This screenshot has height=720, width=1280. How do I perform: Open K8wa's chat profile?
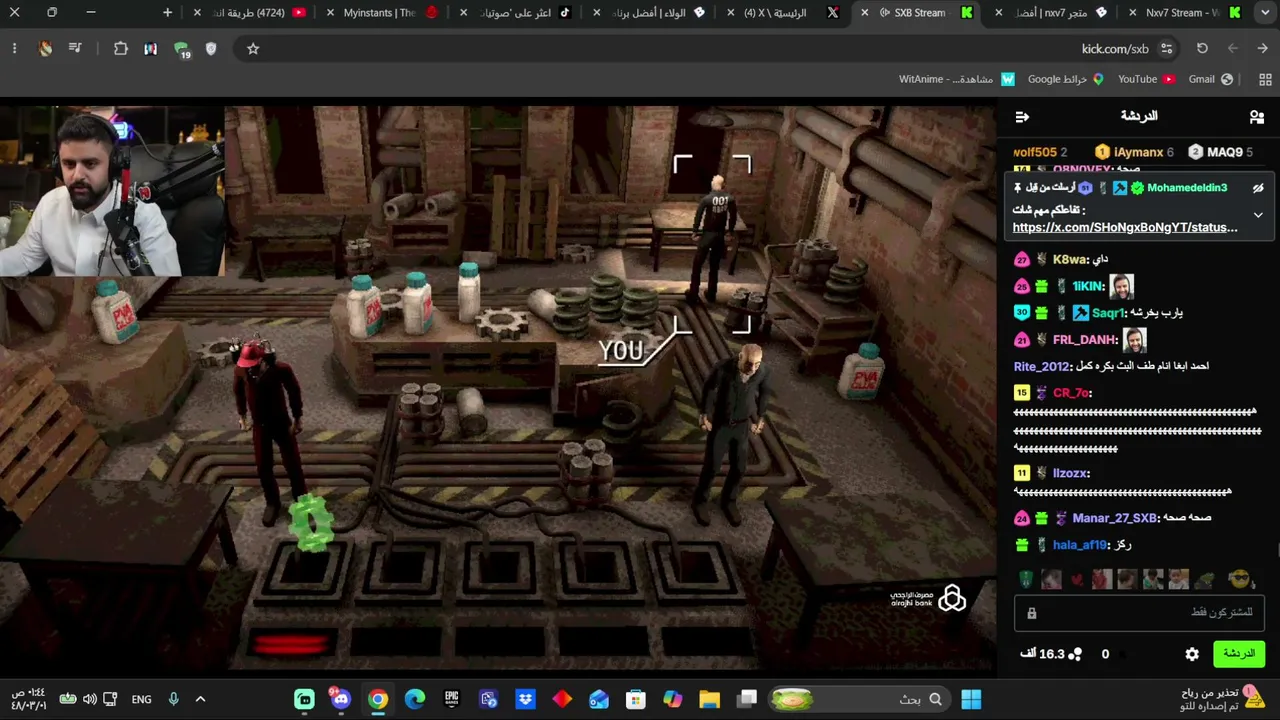(1069, 260)
